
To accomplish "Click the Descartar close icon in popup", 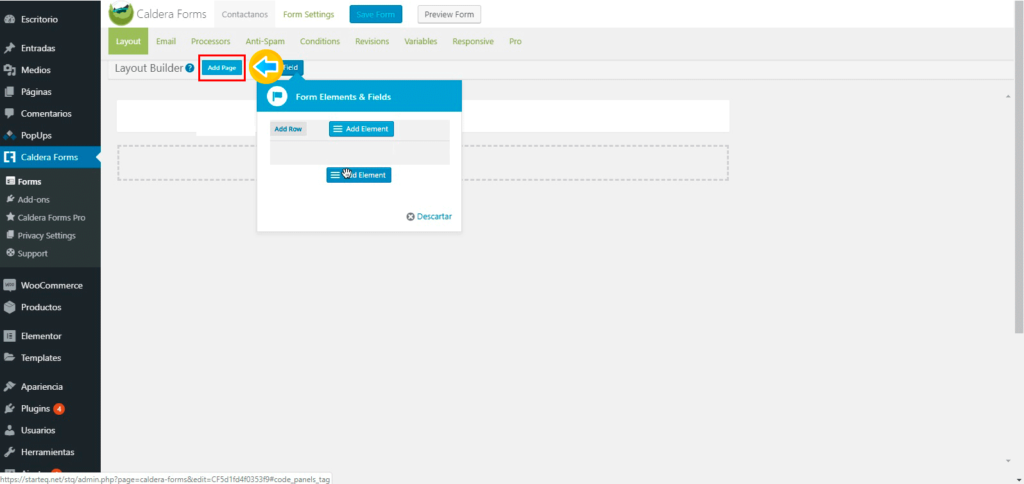I will pos(411,217).
